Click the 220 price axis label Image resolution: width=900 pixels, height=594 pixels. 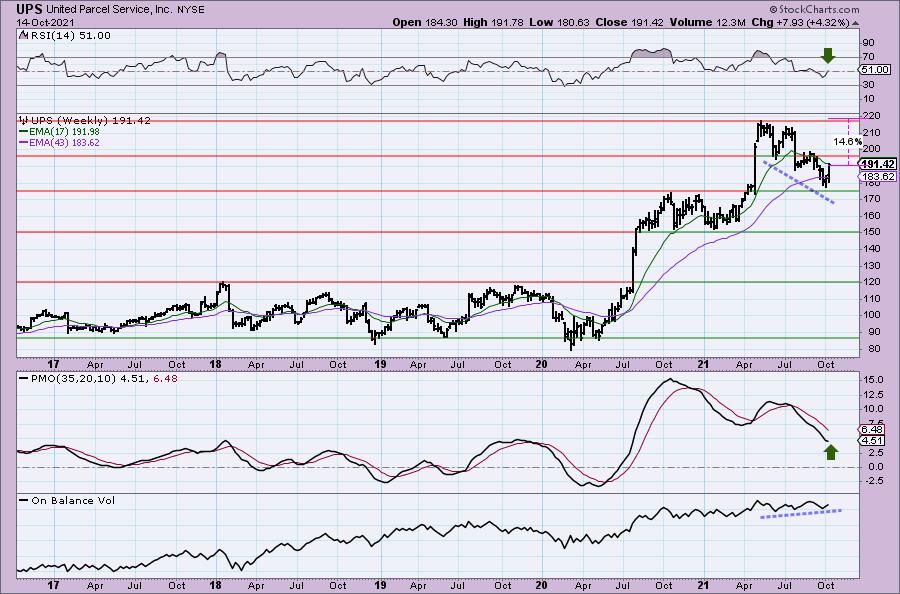871,115
